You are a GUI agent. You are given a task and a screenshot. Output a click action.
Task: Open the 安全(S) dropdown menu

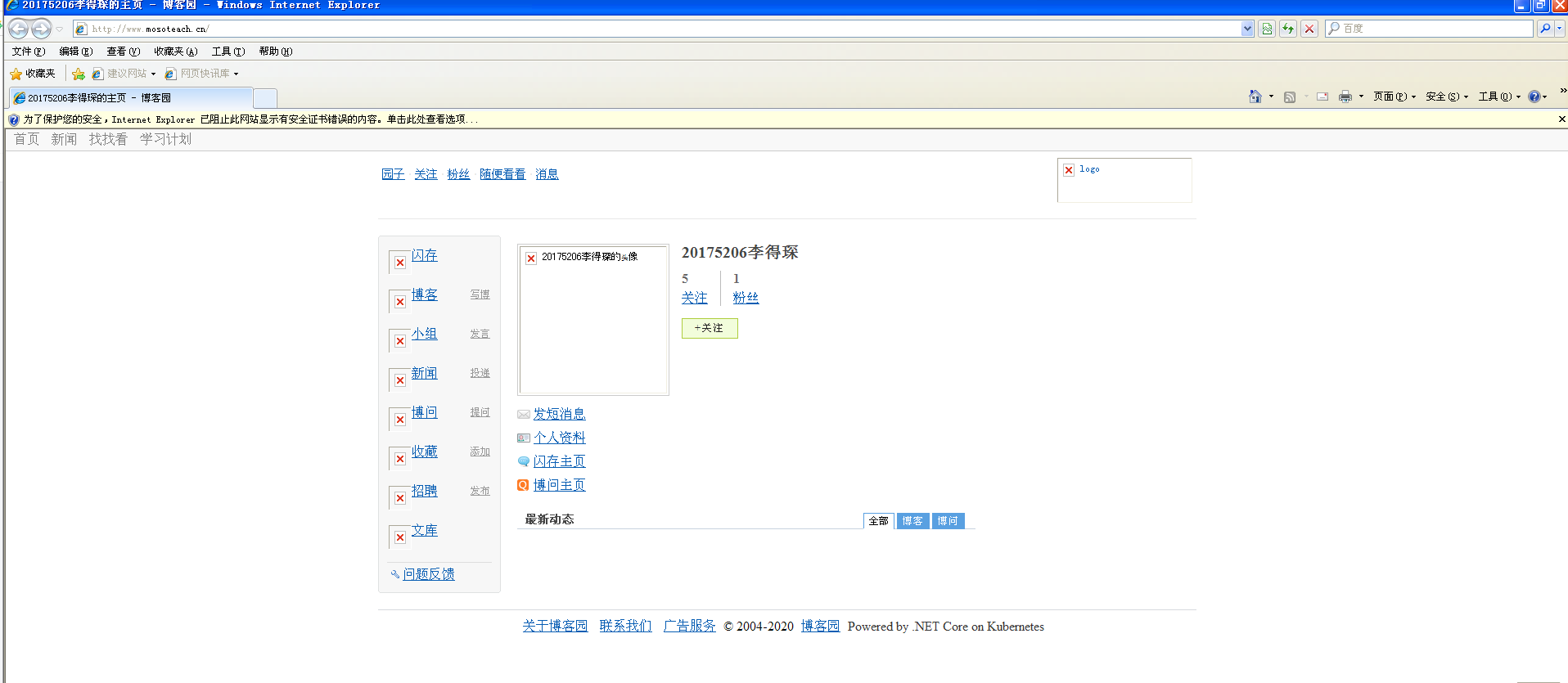click(1446, 97)
